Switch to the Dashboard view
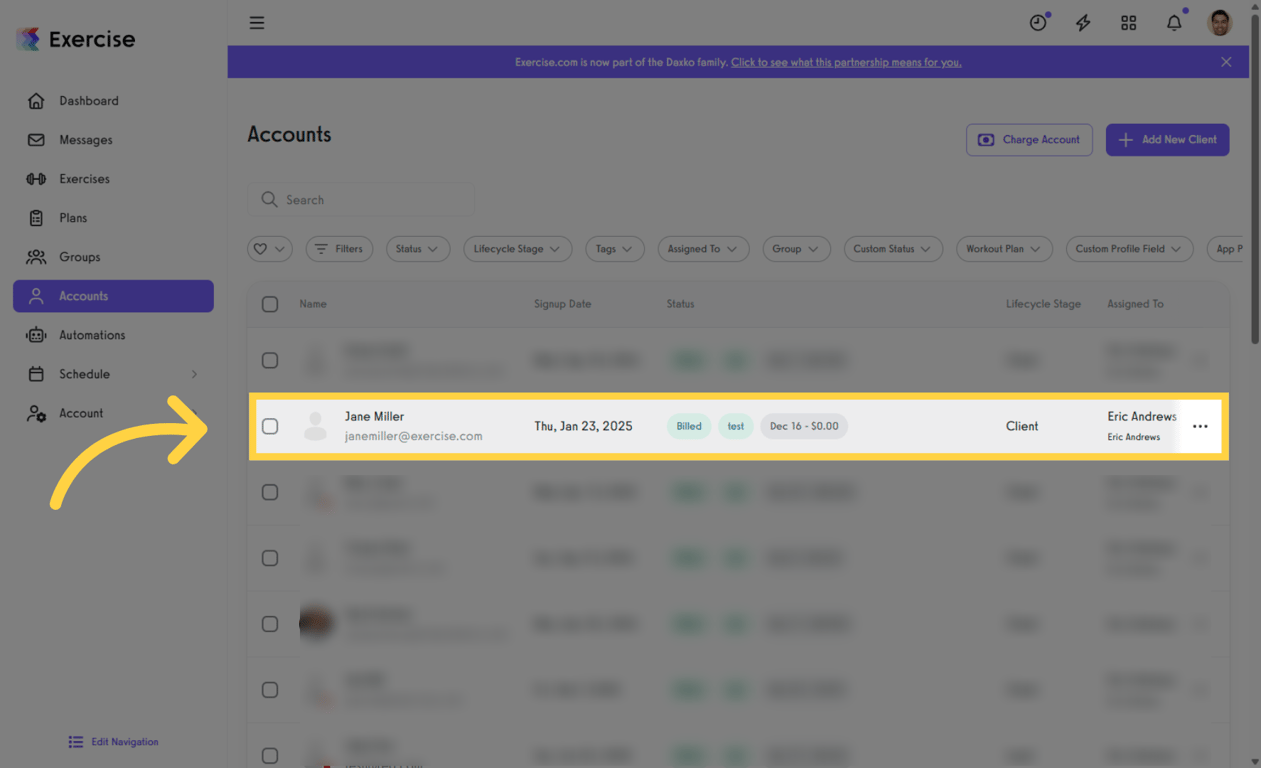 90,100
